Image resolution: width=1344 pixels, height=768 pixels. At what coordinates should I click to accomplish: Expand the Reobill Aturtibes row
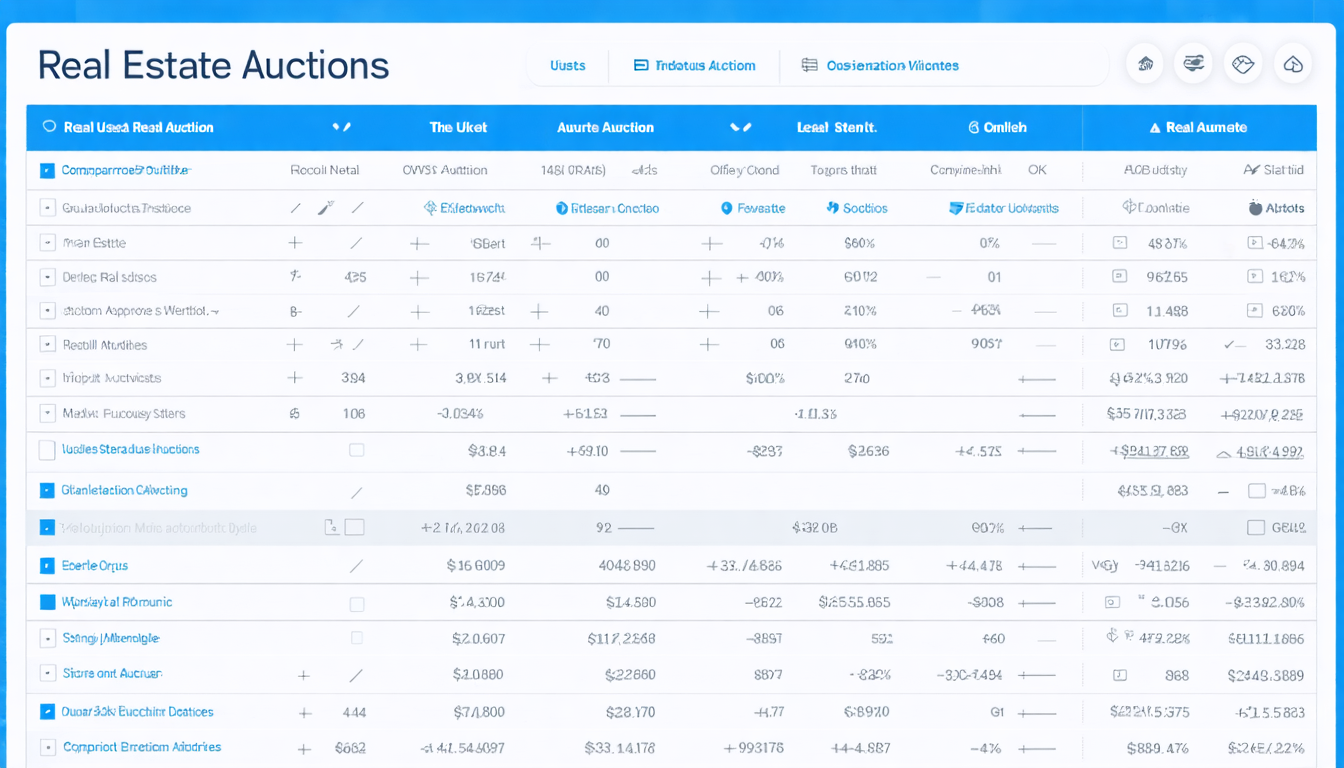[x=47, y=344]
